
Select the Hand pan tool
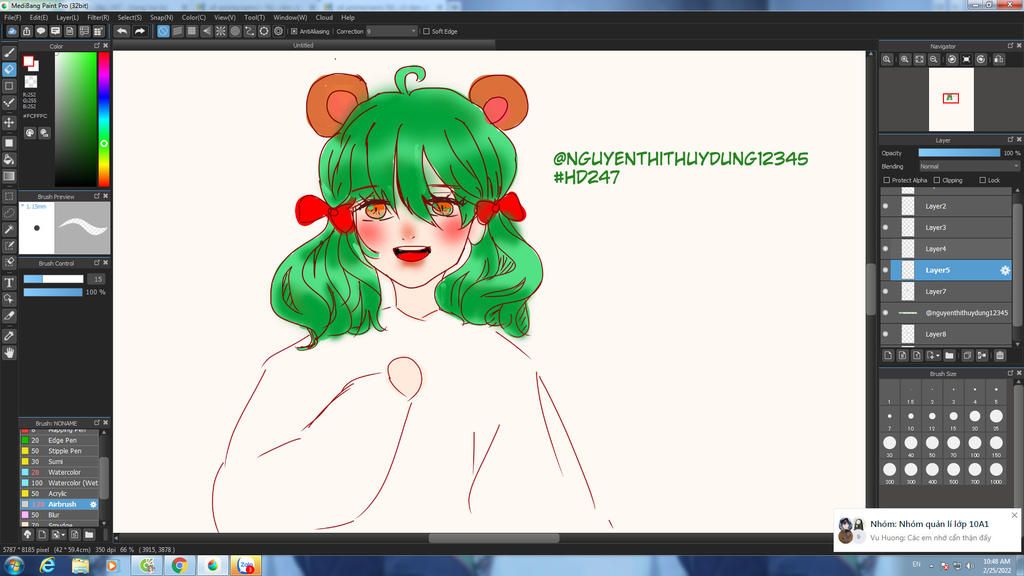[9, 353]
